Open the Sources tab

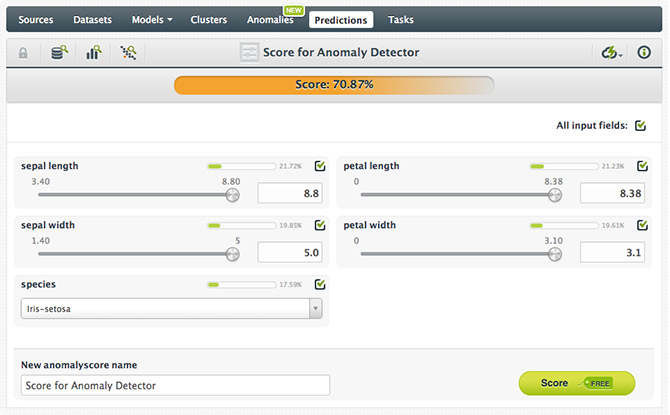36,19
